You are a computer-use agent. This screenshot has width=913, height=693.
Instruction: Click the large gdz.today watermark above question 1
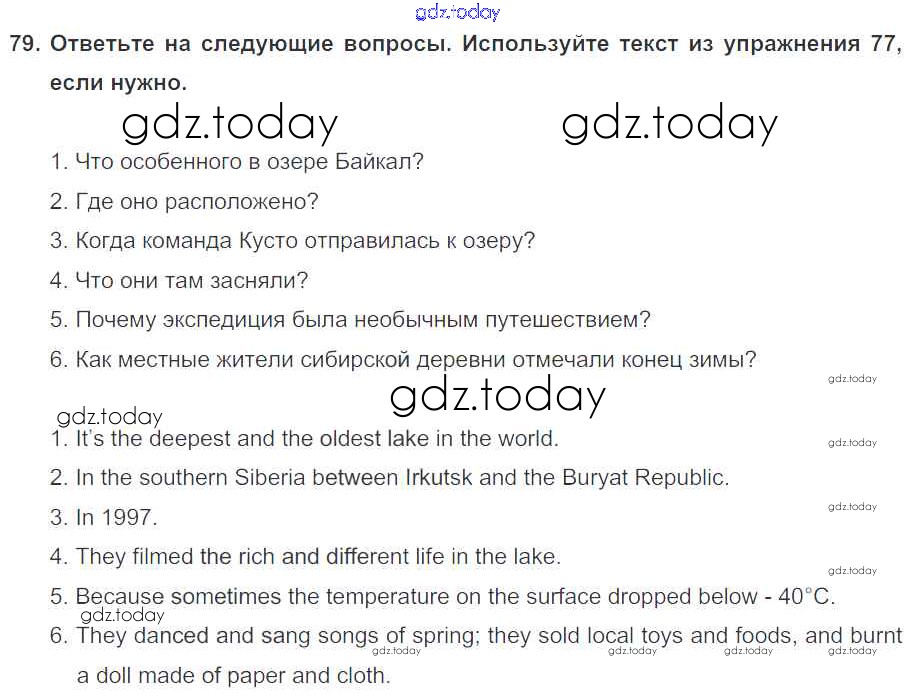[229, 124]
